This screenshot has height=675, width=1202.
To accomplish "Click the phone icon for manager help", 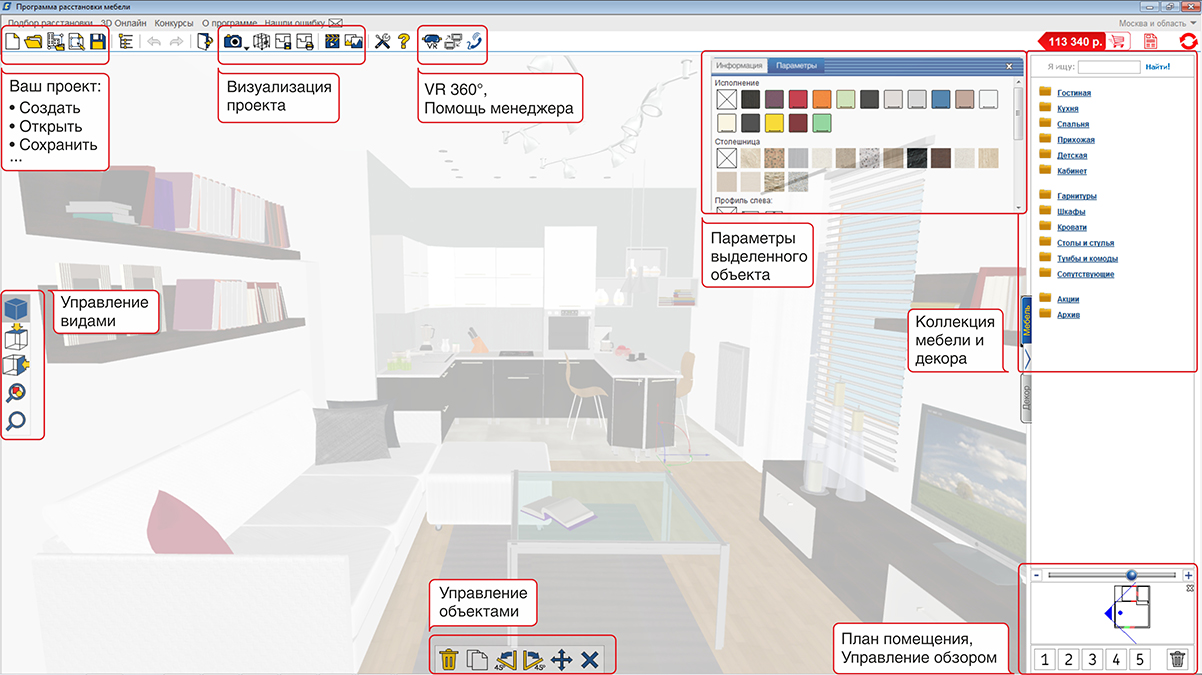I will [x=475, y=42].
